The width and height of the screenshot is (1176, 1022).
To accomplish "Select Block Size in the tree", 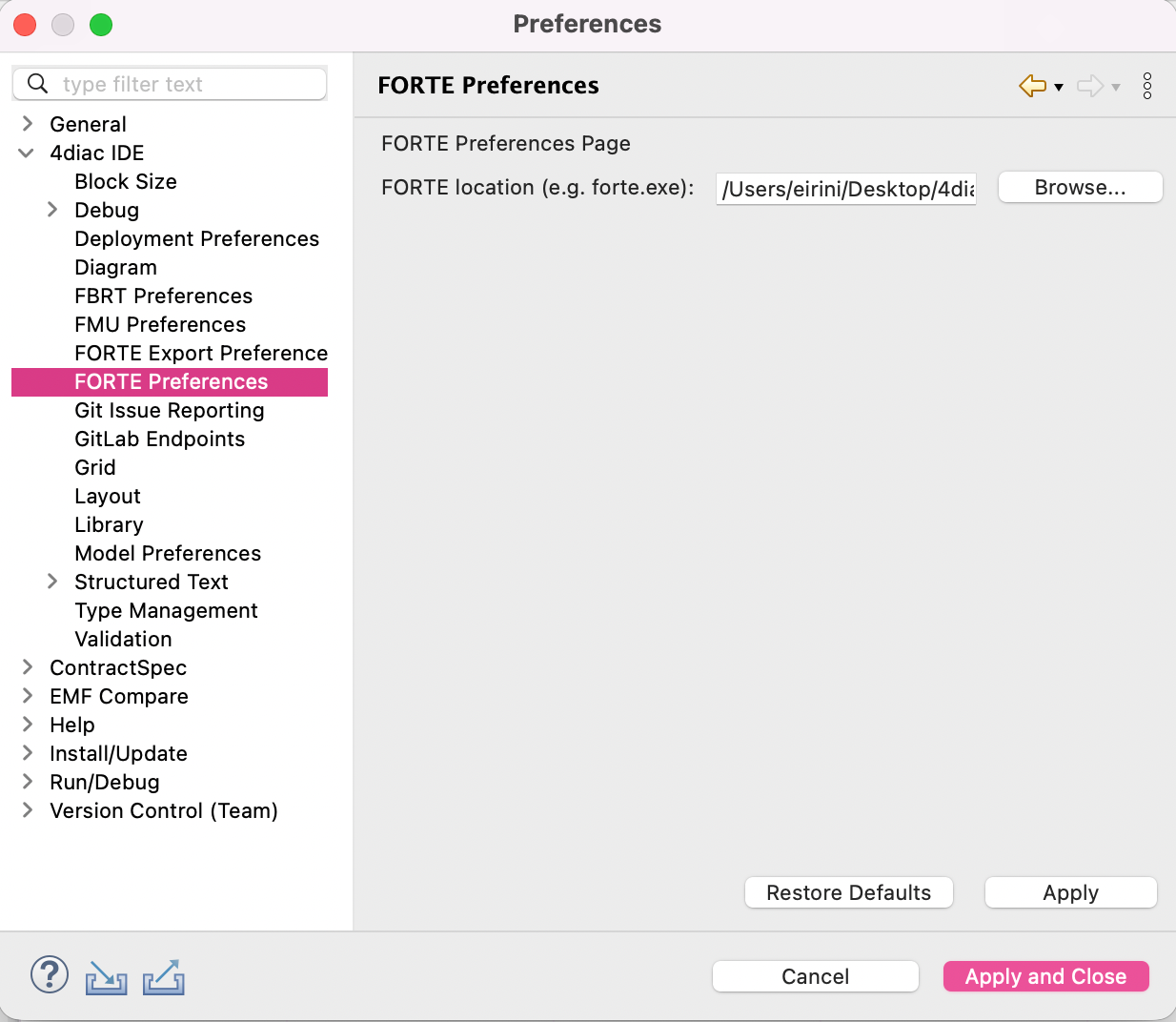I will [x=126, y=181].
